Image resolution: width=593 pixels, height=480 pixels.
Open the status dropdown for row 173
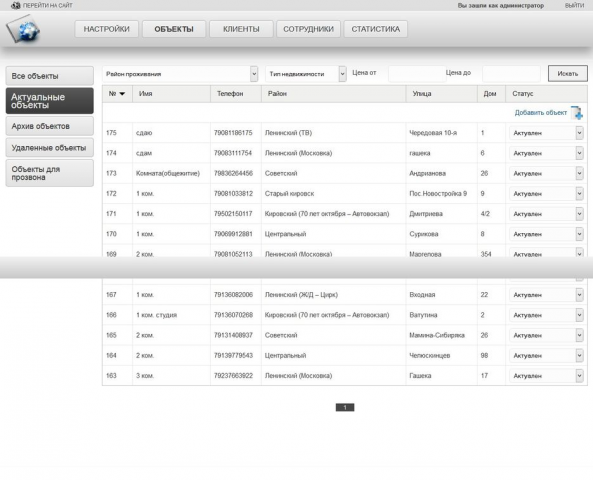pyautogui.click(x=546, y=174)
